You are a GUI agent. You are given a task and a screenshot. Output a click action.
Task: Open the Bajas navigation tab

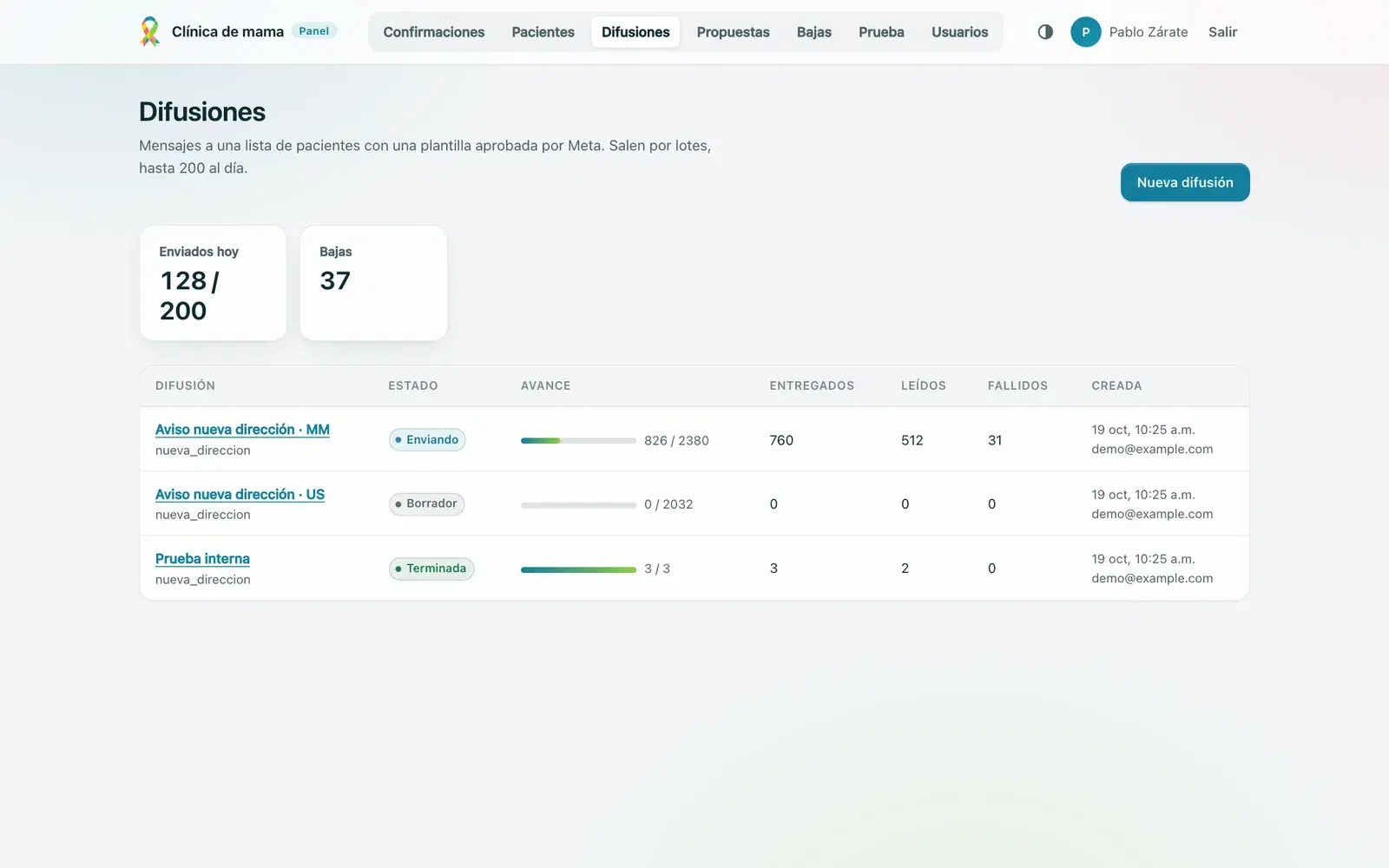pos(814,32)
